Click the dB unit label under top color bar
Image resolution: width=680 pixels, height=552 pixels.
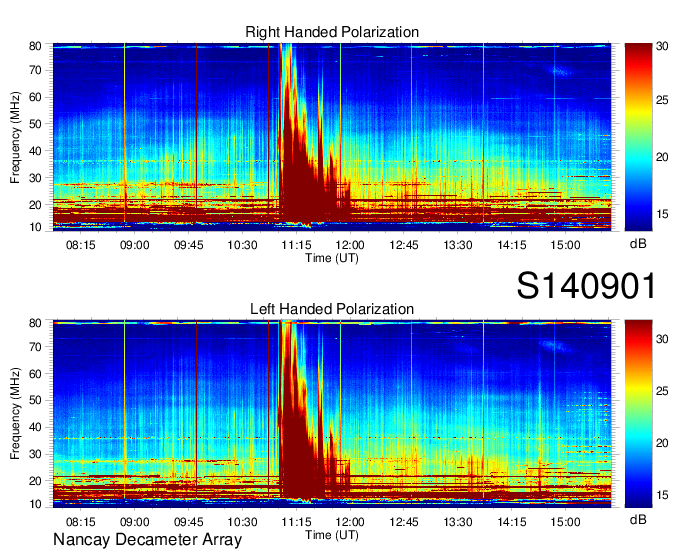(x=638, y=244)
